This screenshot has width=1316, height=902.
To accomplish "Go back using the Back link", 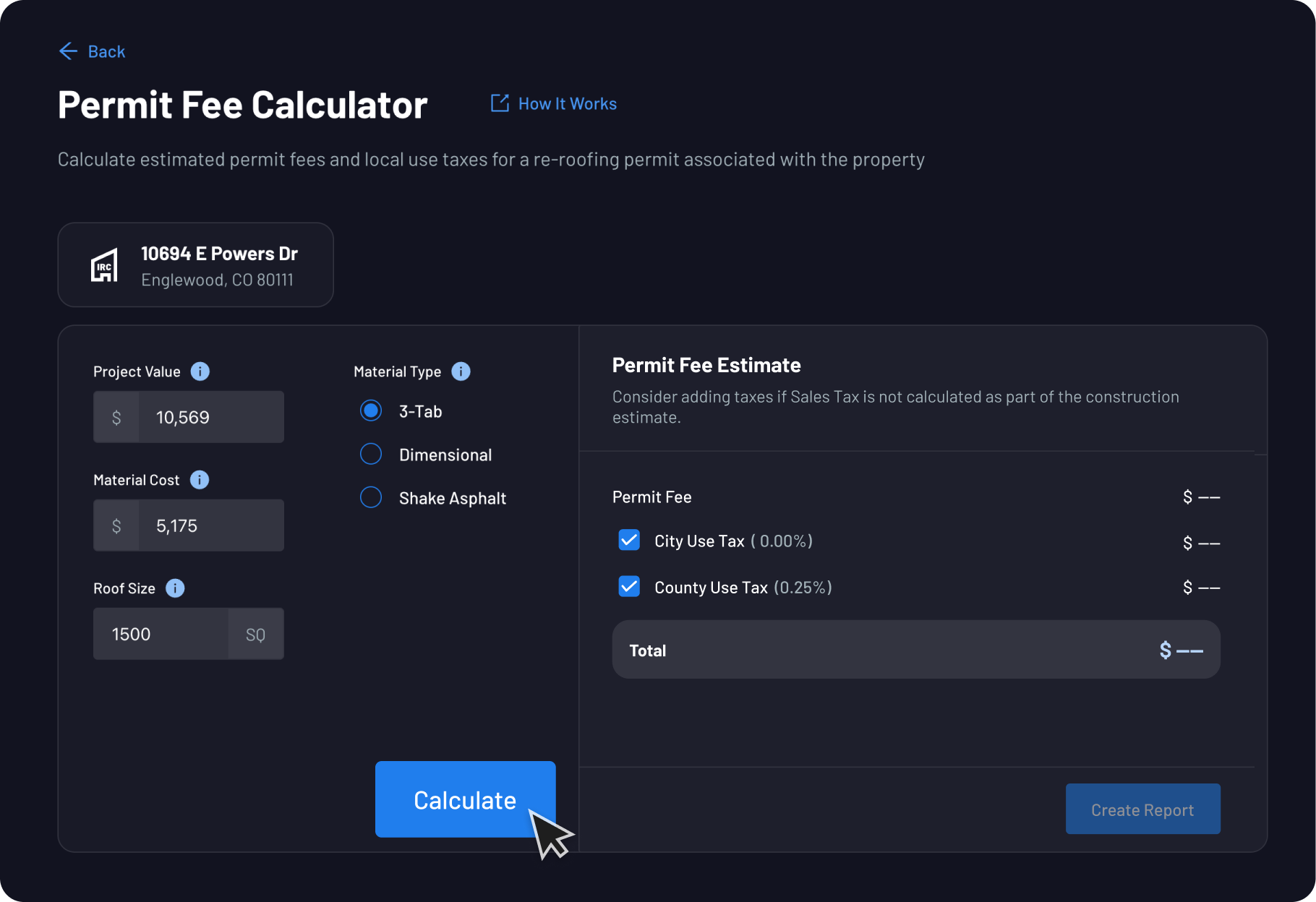I will click(106, 52).
